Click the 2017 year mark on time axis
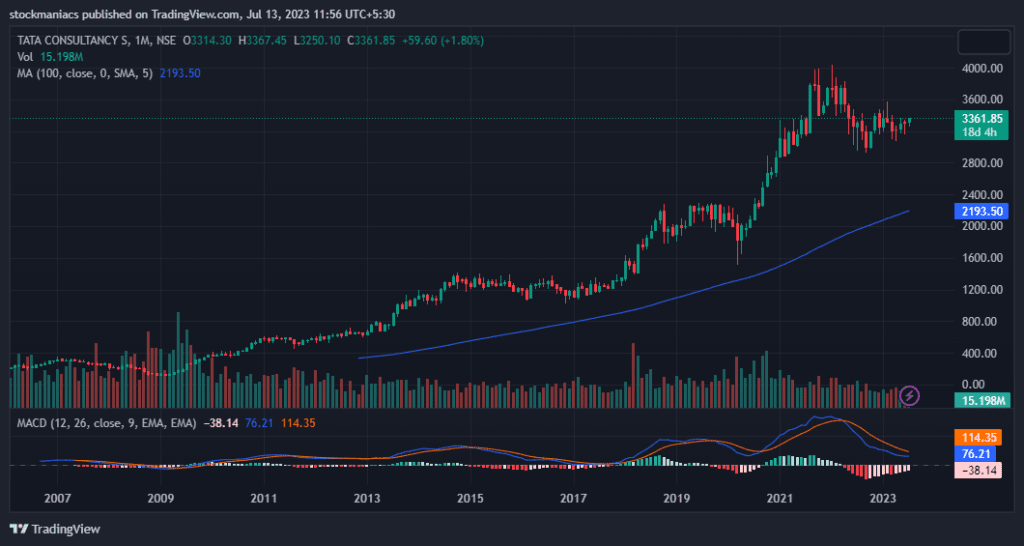 click(x=573, y=498)
